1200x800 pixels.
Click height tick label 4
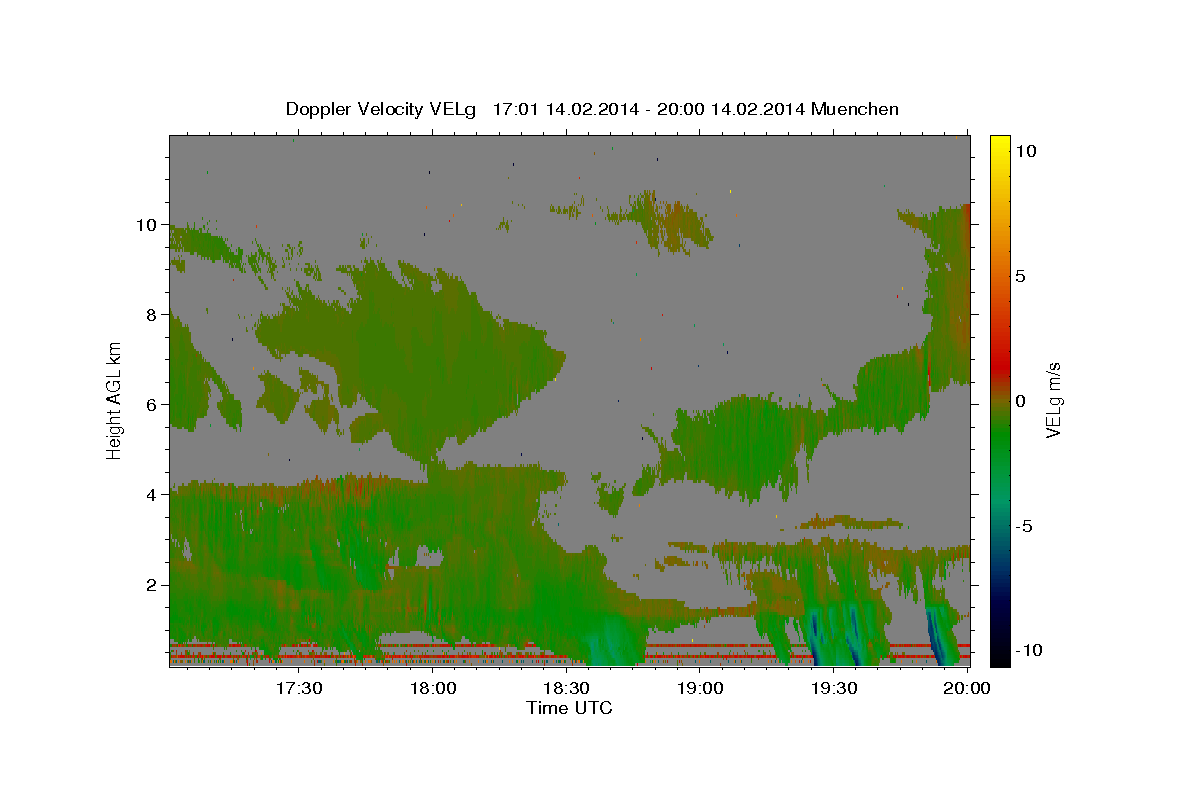pos(152,494)
